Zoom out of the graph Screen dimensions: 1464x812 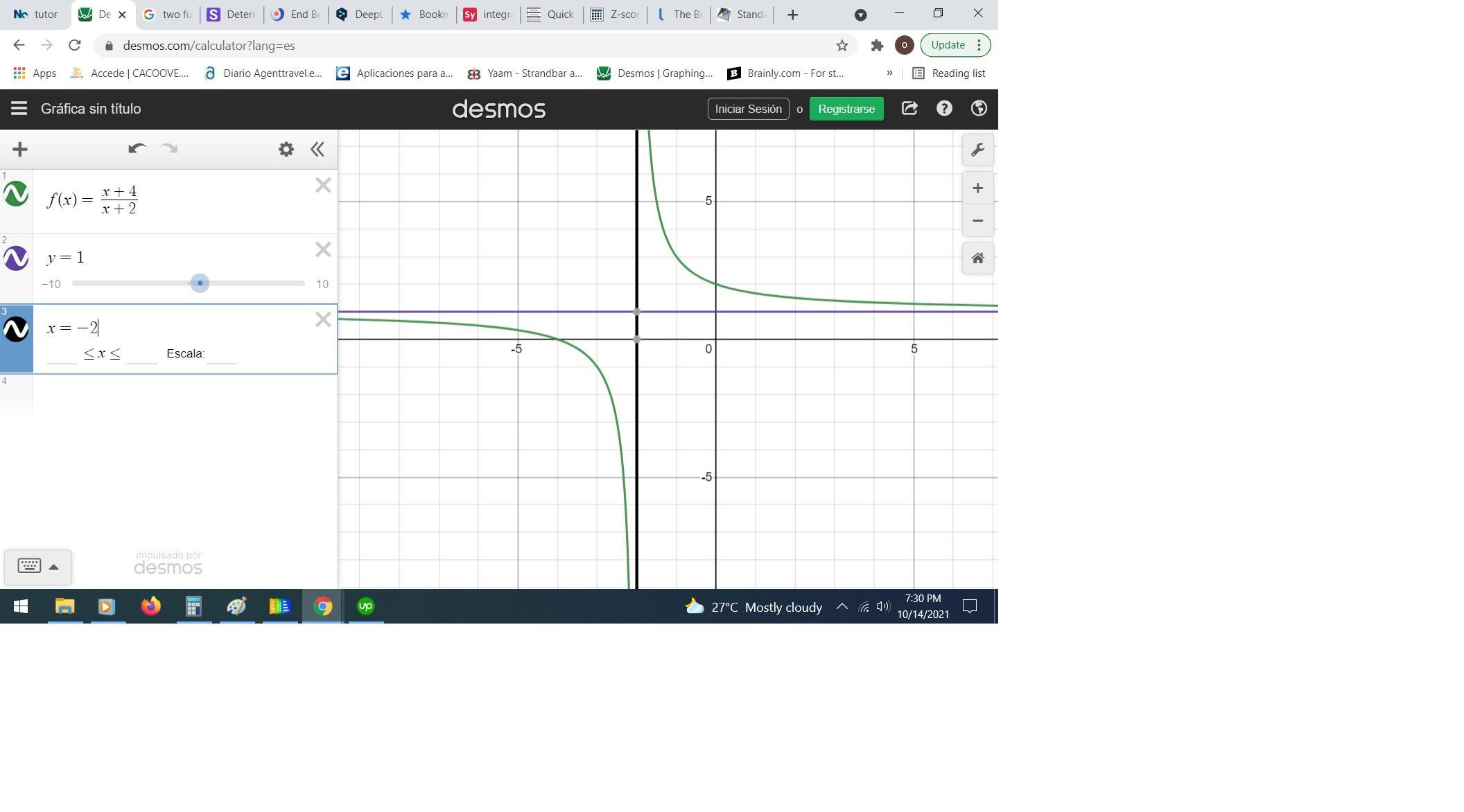click(x=977, y=221)
